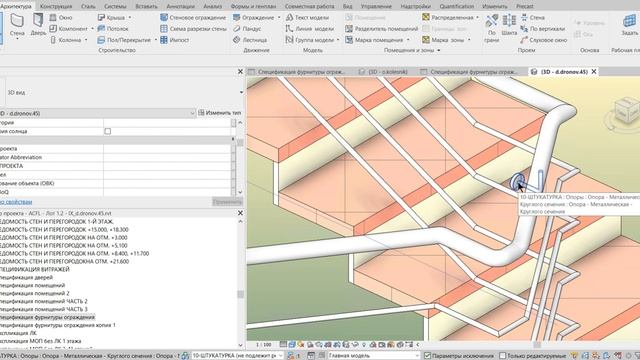This screenshot has height=360, width=640.
Task: Select the Потолок (Ceiling) tool
Action: tap(113, 29)
